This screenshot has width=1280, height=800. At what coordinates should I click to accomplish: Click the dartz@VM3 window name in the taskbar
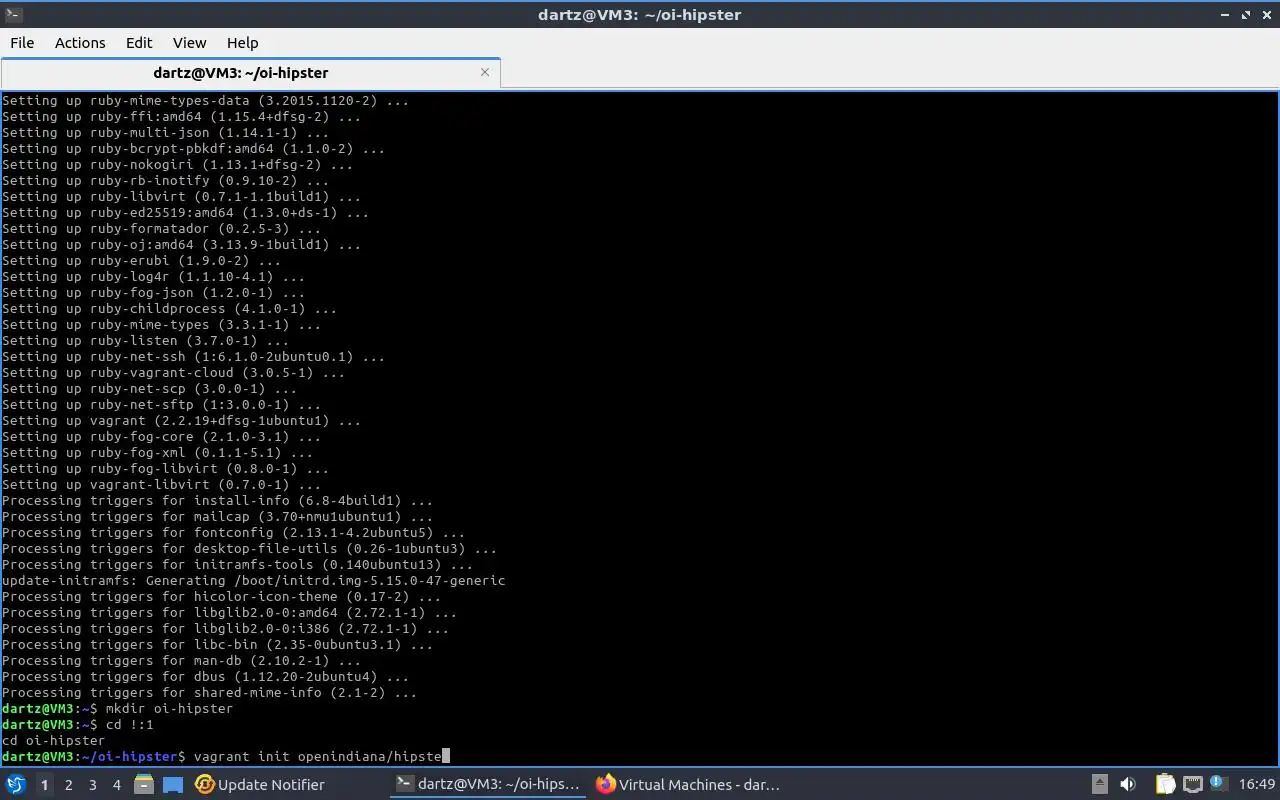pyautogui.click(x=498, y=785)
